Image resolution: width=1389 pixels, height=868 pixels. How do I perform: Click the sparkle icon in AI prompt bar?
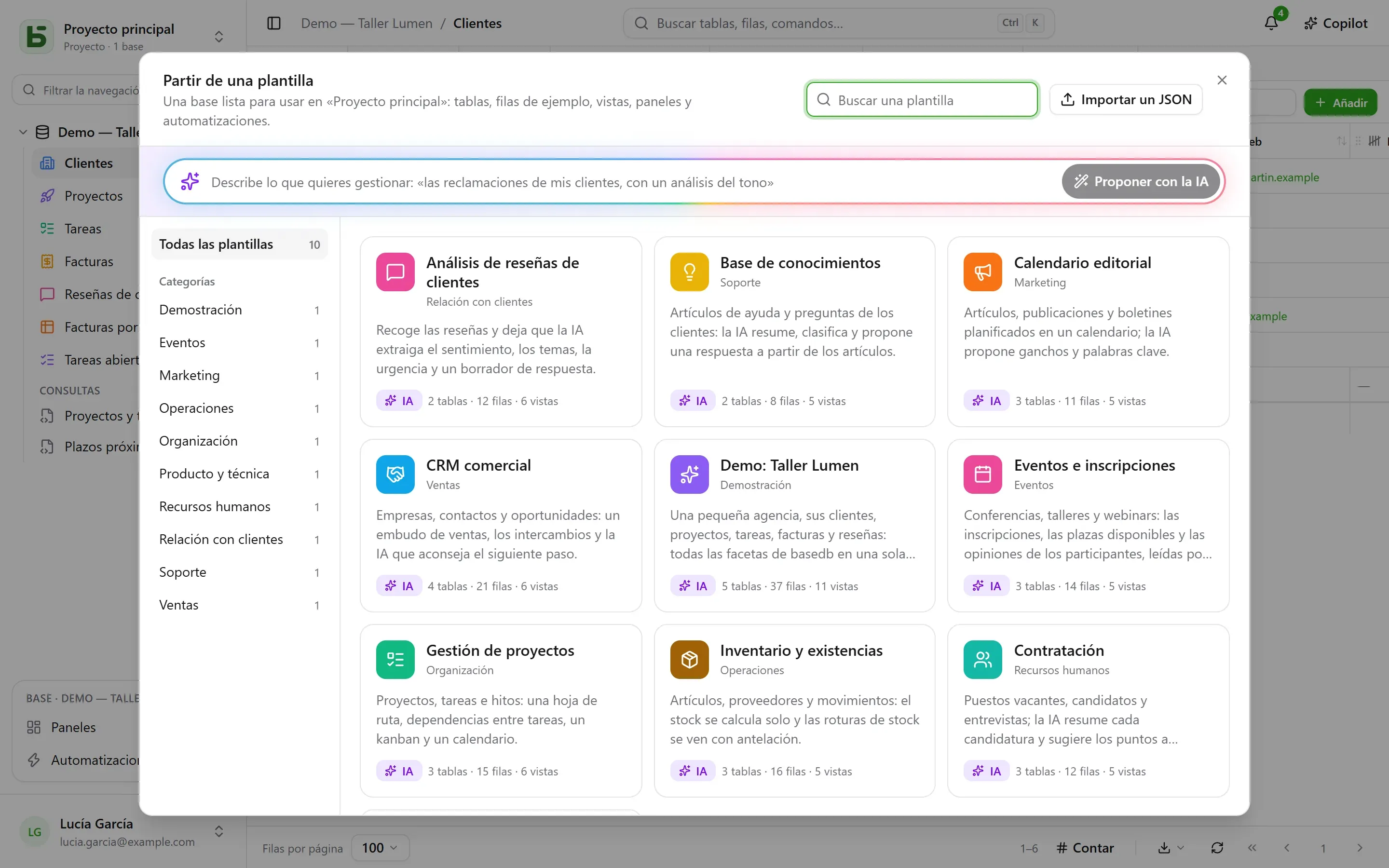pos(190,181)
